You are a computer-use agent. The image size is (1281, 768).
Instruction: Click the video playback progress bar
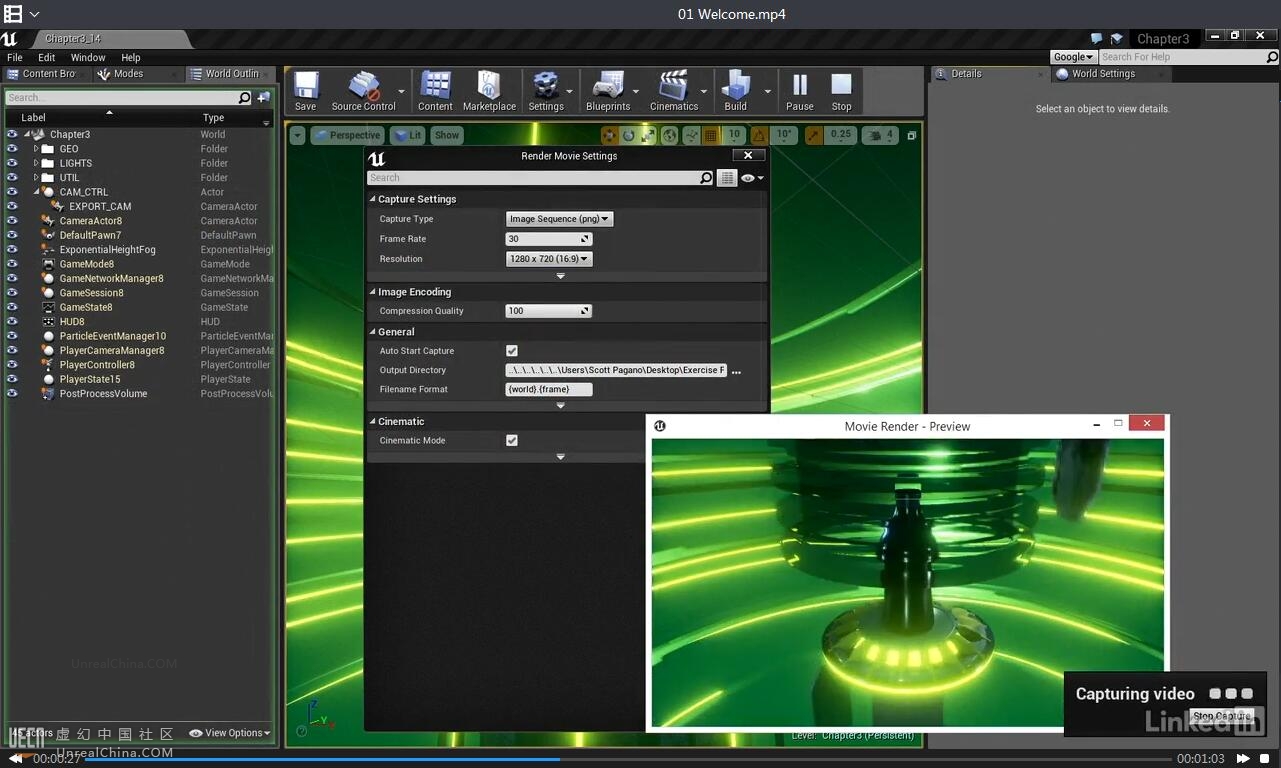[x=630, y=759]
